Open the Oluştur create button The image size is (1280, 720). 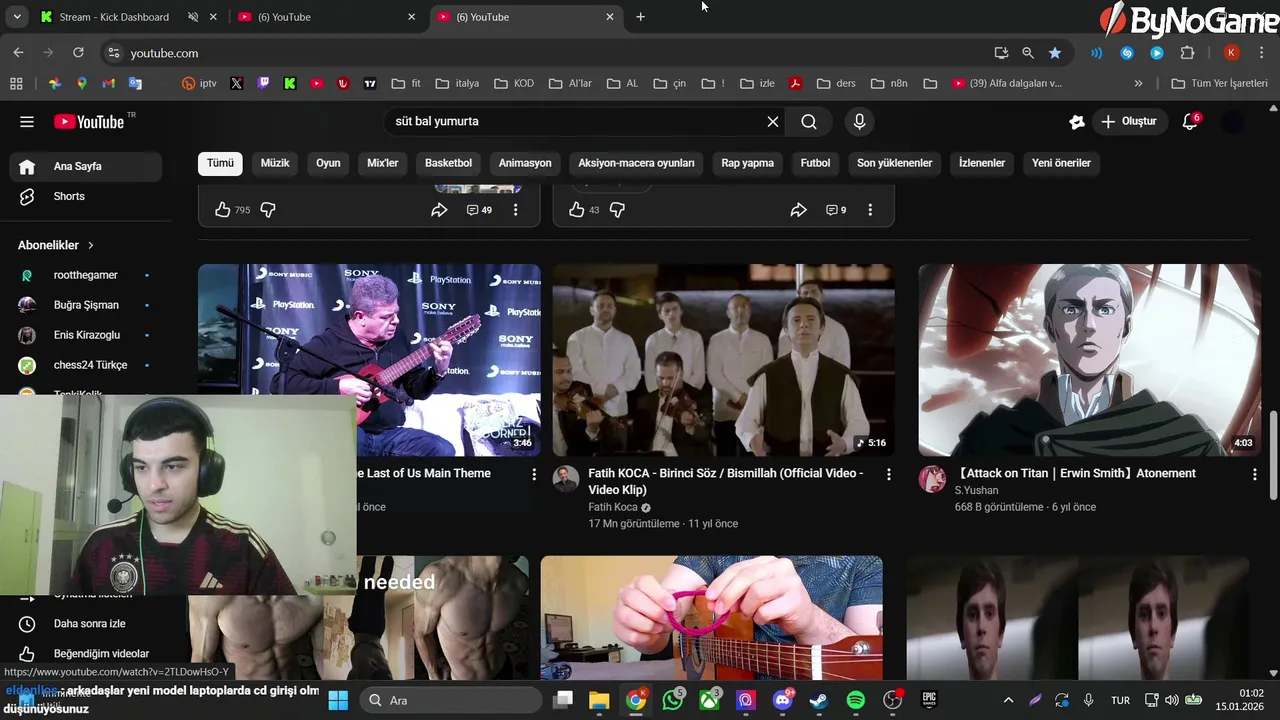[x=1129, y=122]
